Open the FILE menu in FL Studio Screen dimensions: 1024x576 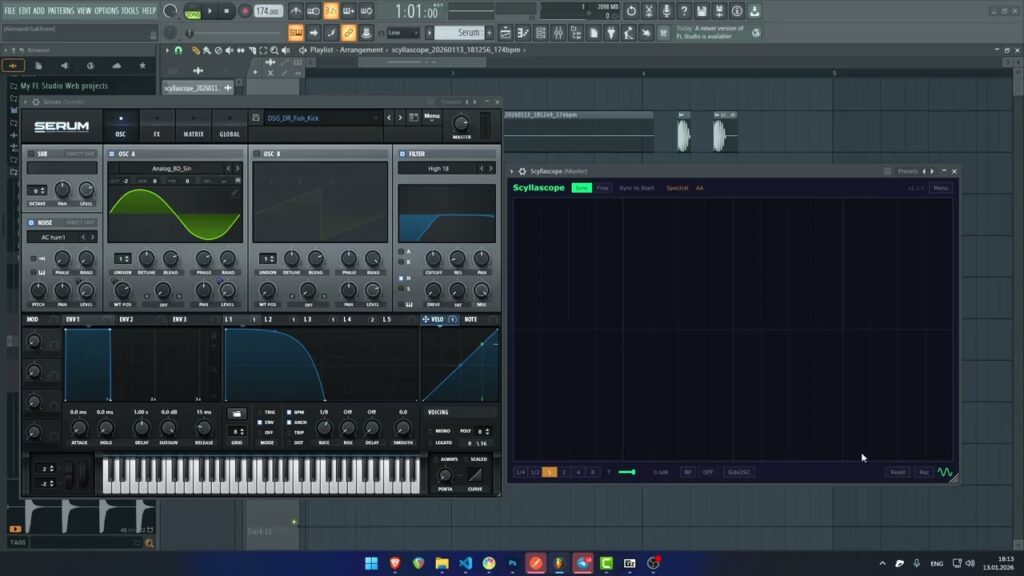[x=10, y=10]
